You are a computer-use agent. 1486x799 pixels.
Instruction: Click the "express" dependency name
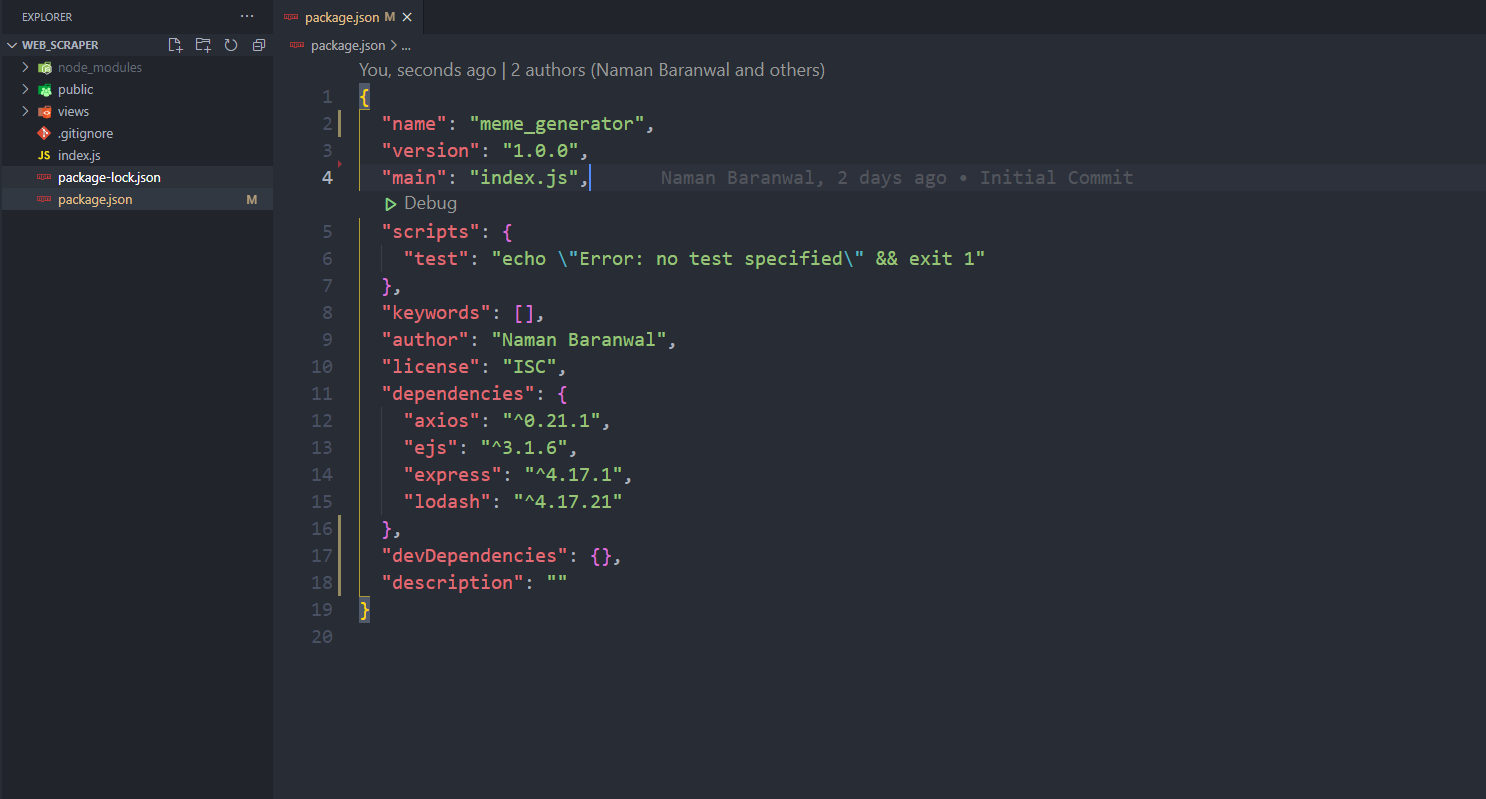tap(453, 474)
